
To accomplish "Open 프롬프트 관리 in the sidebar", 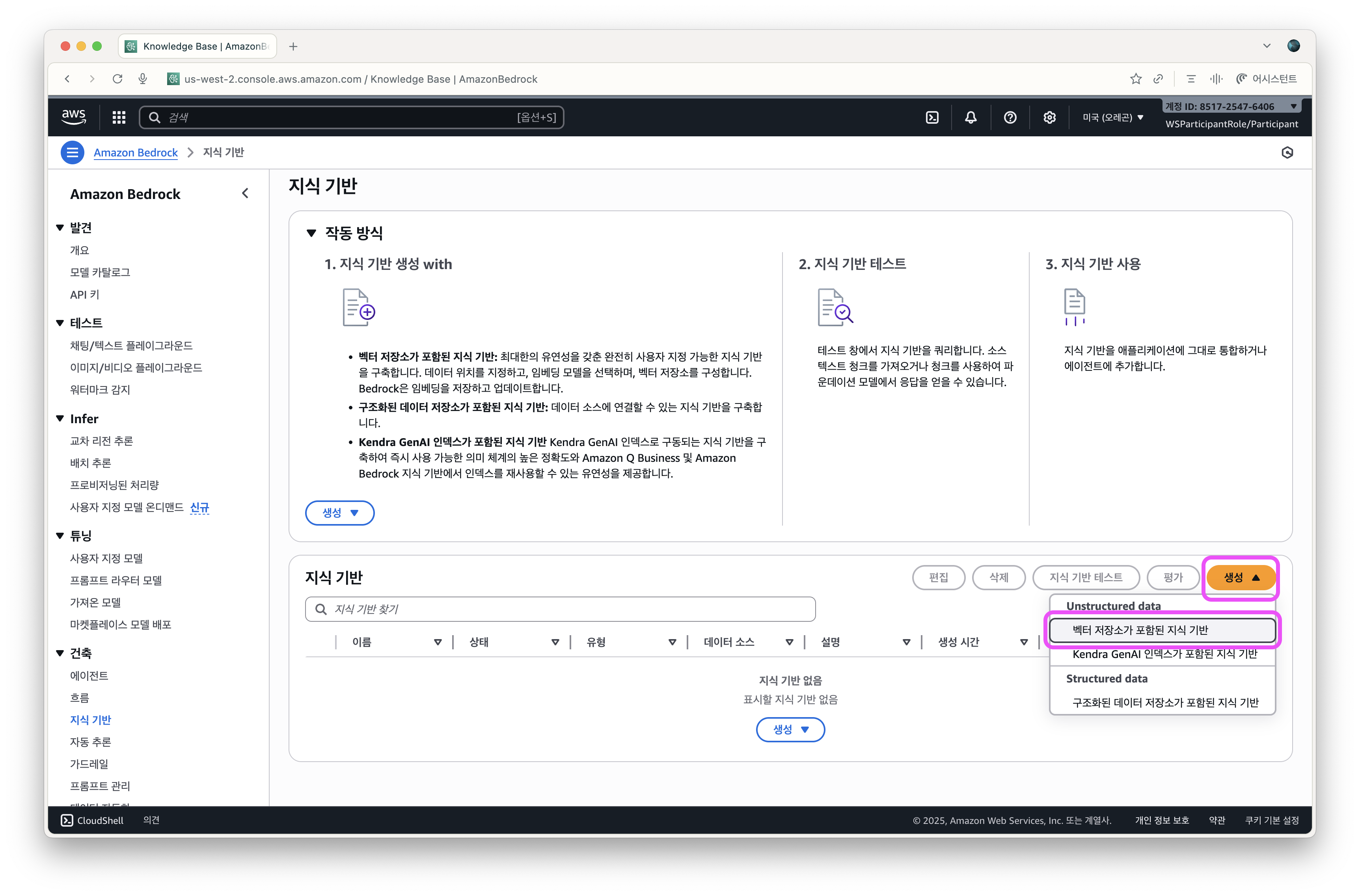I will [100, 786].
